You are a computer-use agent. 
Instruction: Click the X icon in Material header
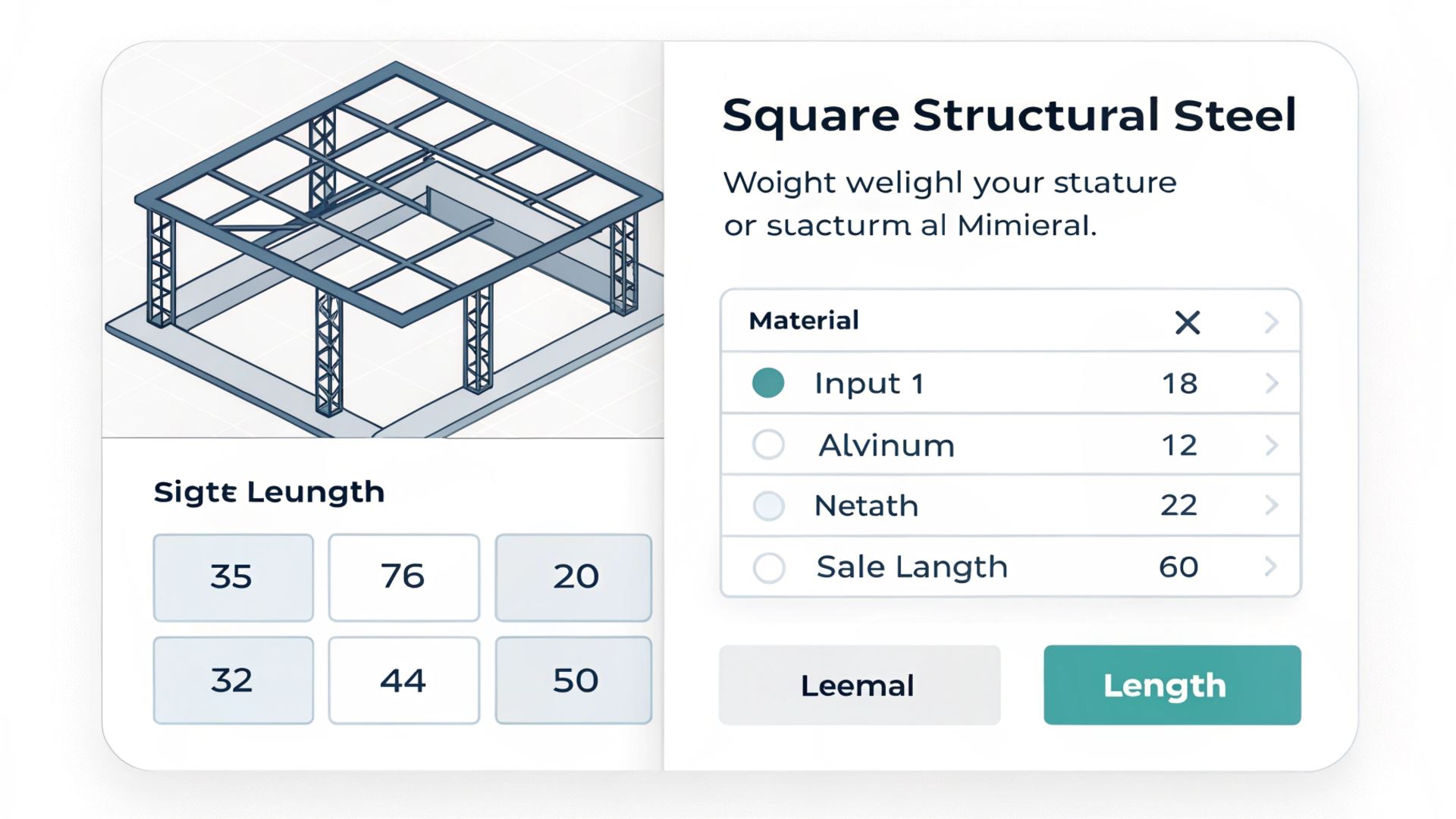(1187, 322)
